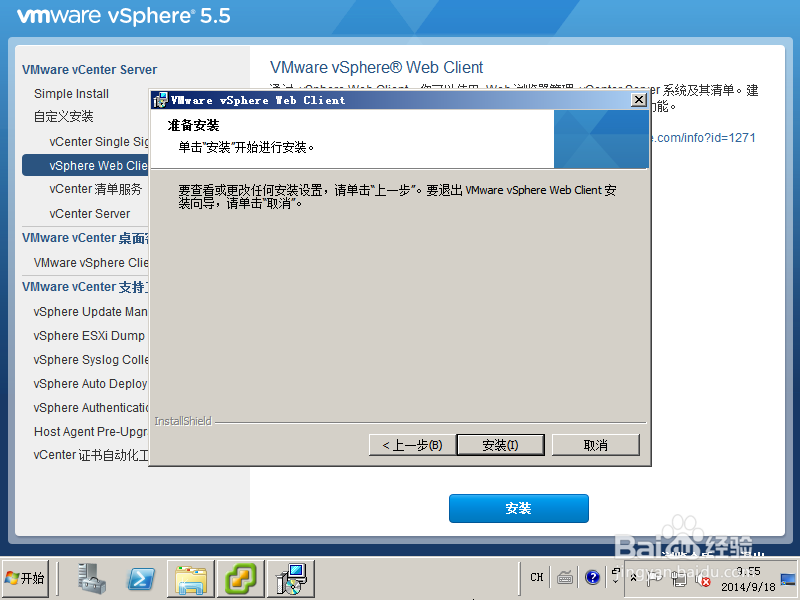This screenshot has width=800, height=600.
Task: Open the vSphere Client icon on the taskbar
Action: click(x=290, y=578)
